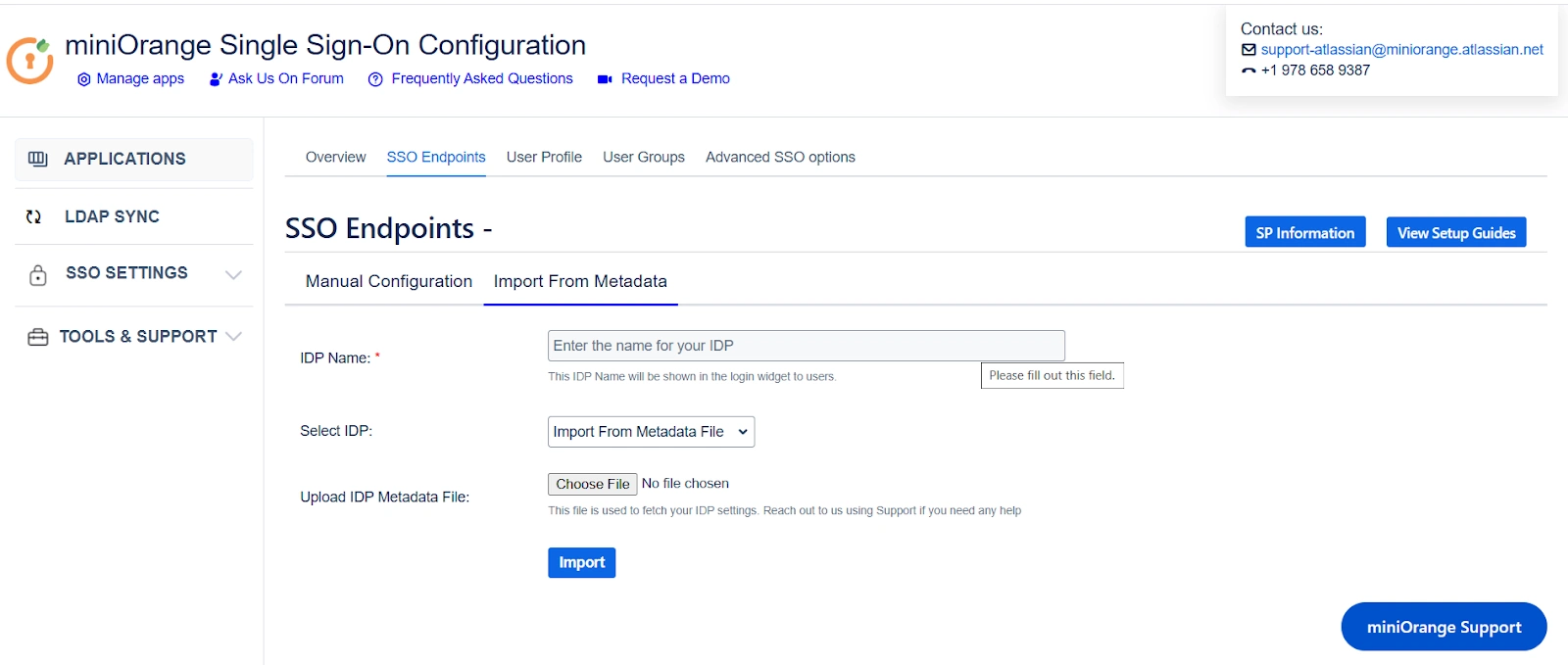This screenshot has width=1568, height=665.
Task: Click the 'Select IDP:' label
Action: click(336, 431)
